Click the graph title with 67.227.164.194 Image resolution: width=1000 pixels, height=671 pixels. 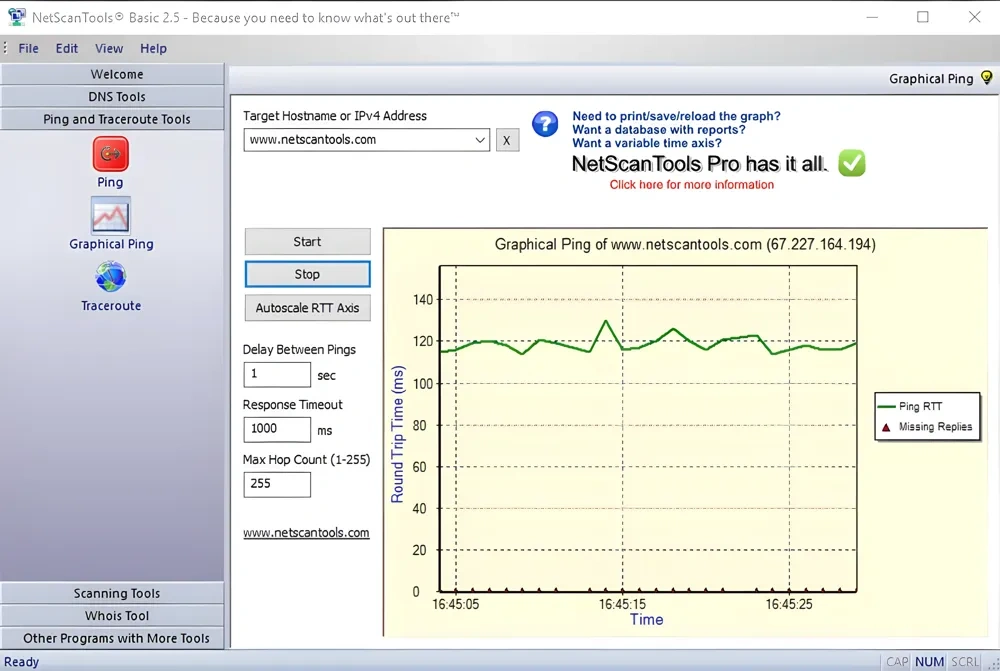click(685, 244)
